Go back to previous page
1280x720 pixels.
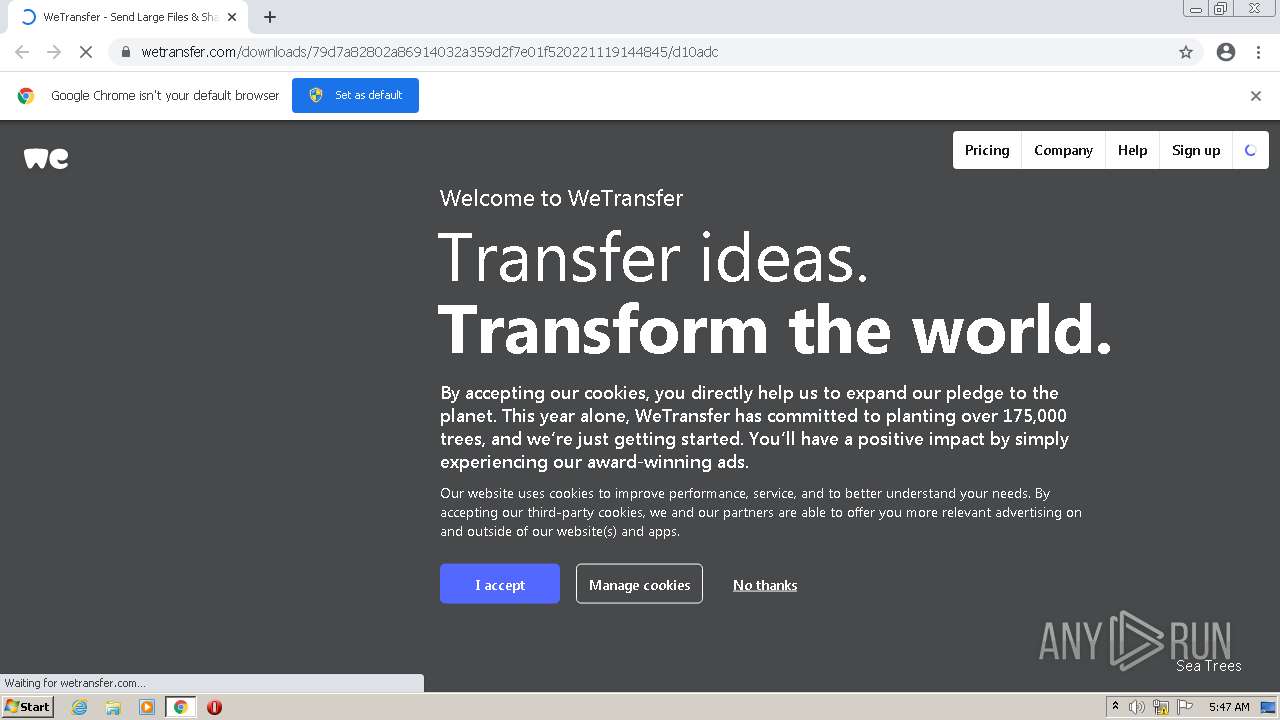(x=22, y=52)
